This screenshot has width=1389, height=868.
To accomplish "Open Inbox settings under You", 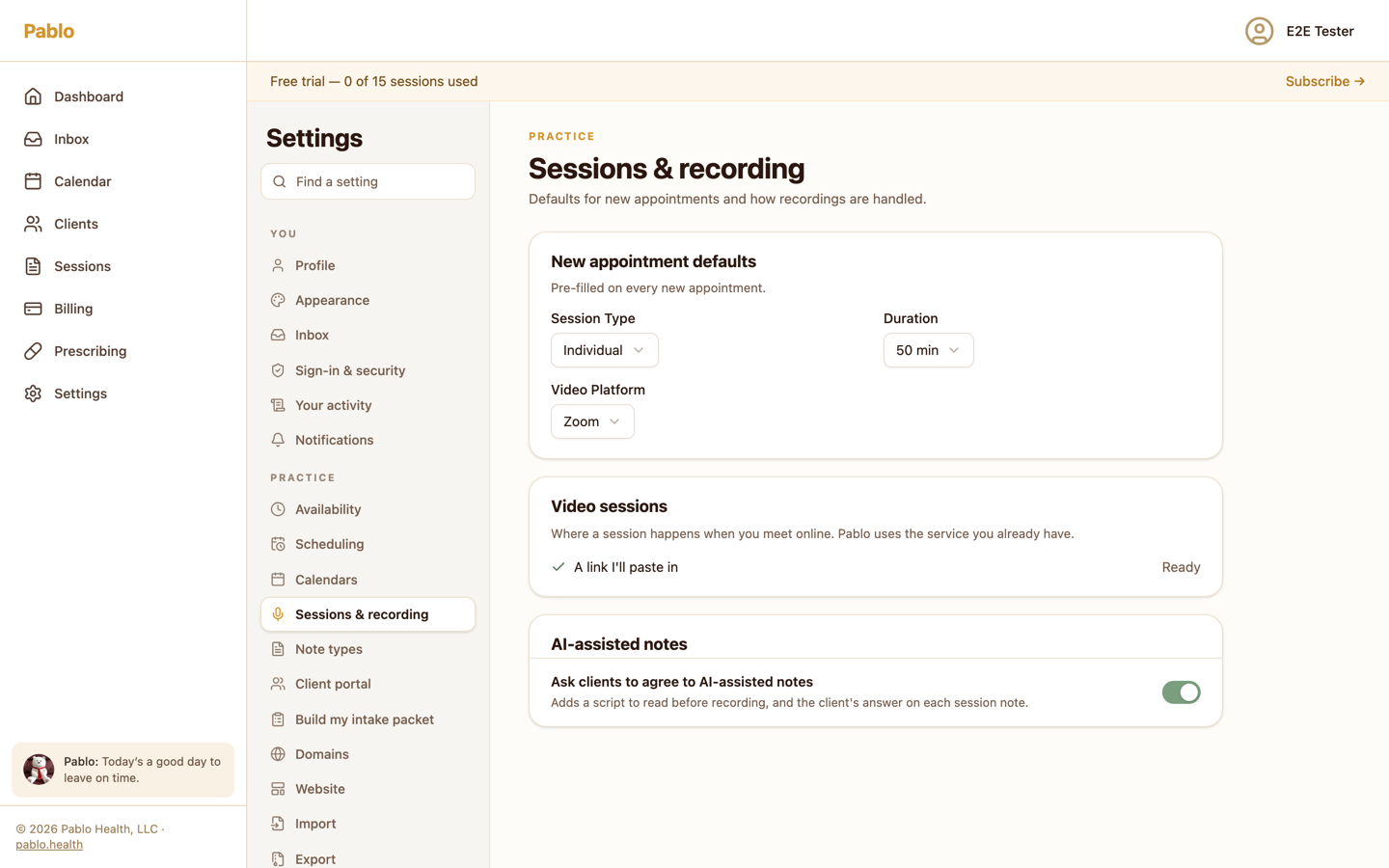I will (368, 335).
